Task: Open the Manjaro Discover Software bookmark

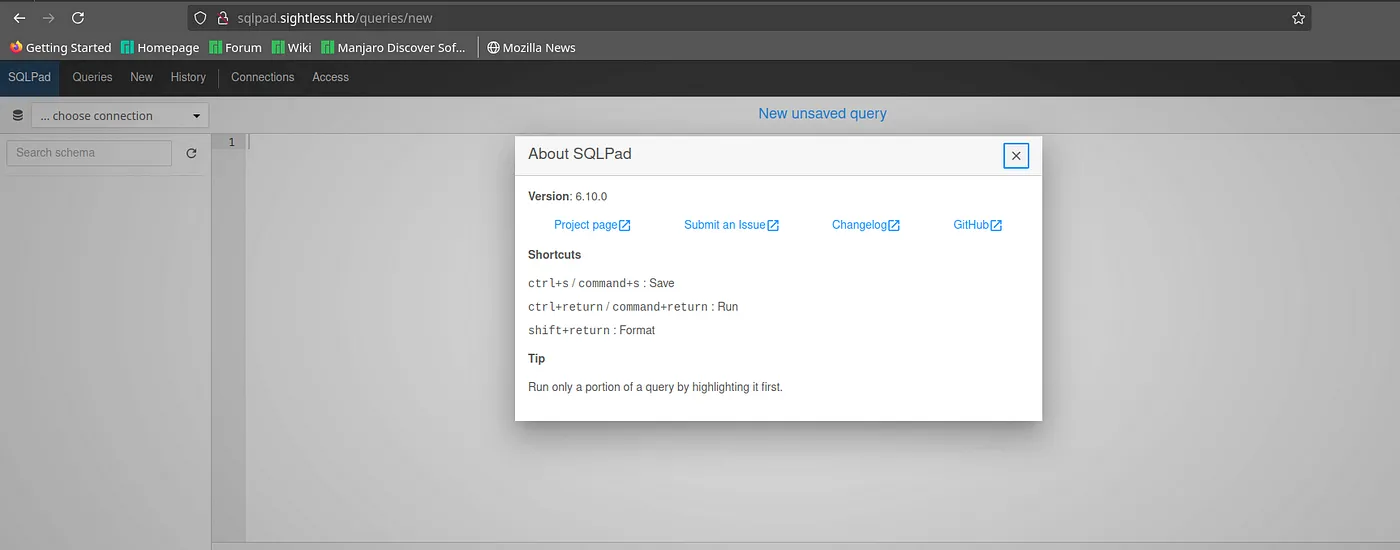Action: pos(394,47)
